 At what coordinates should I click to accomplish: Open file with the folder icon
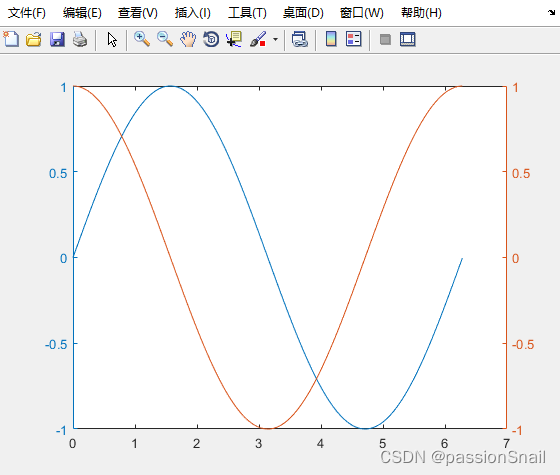34,39
